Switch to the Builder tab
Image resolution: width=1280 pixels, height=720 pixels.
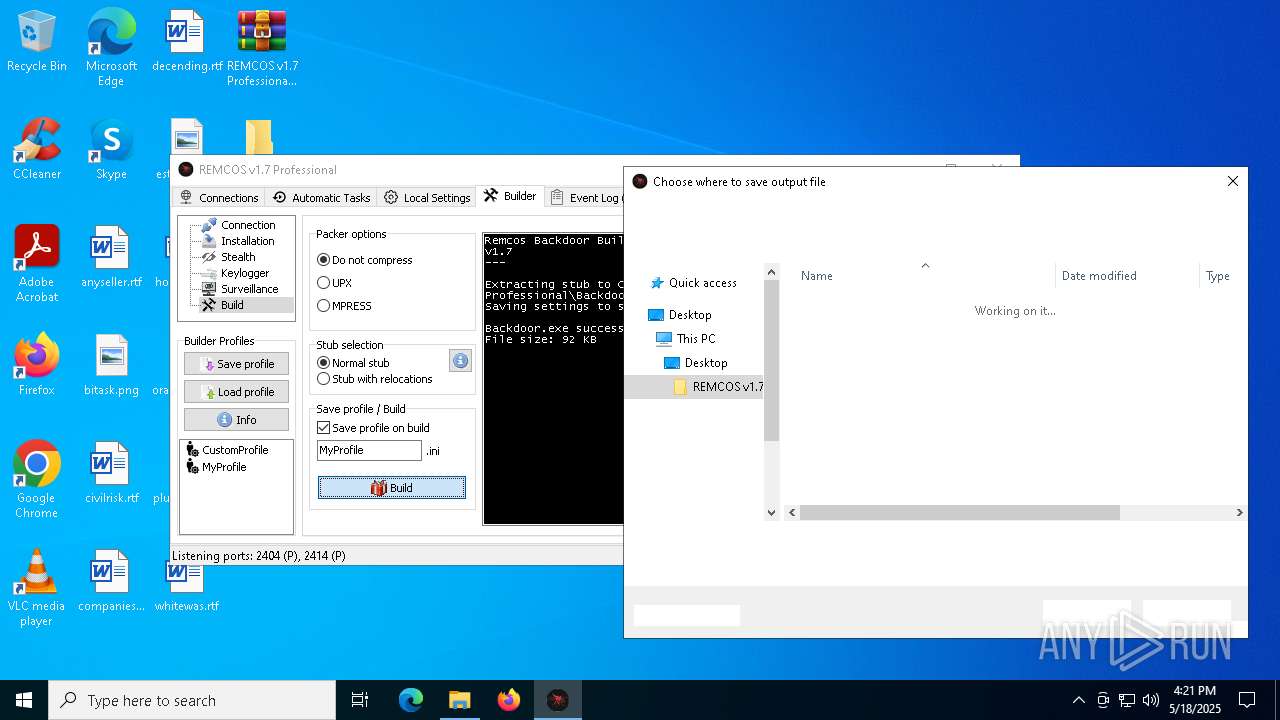[510, 196]
